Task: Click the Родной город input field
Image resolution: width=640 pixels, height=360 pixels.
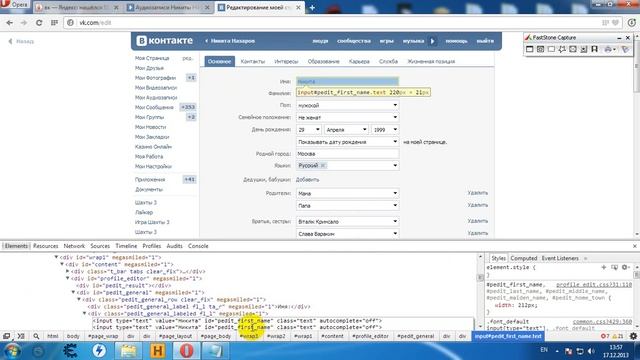Action: (x=347, y=153)
